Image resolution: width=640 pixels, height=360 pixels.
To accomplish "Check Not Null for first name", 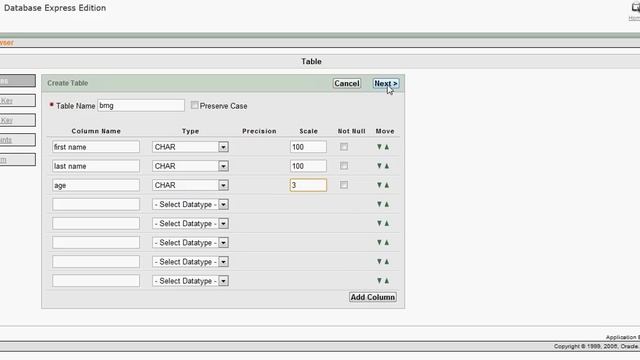I will 344,147.
